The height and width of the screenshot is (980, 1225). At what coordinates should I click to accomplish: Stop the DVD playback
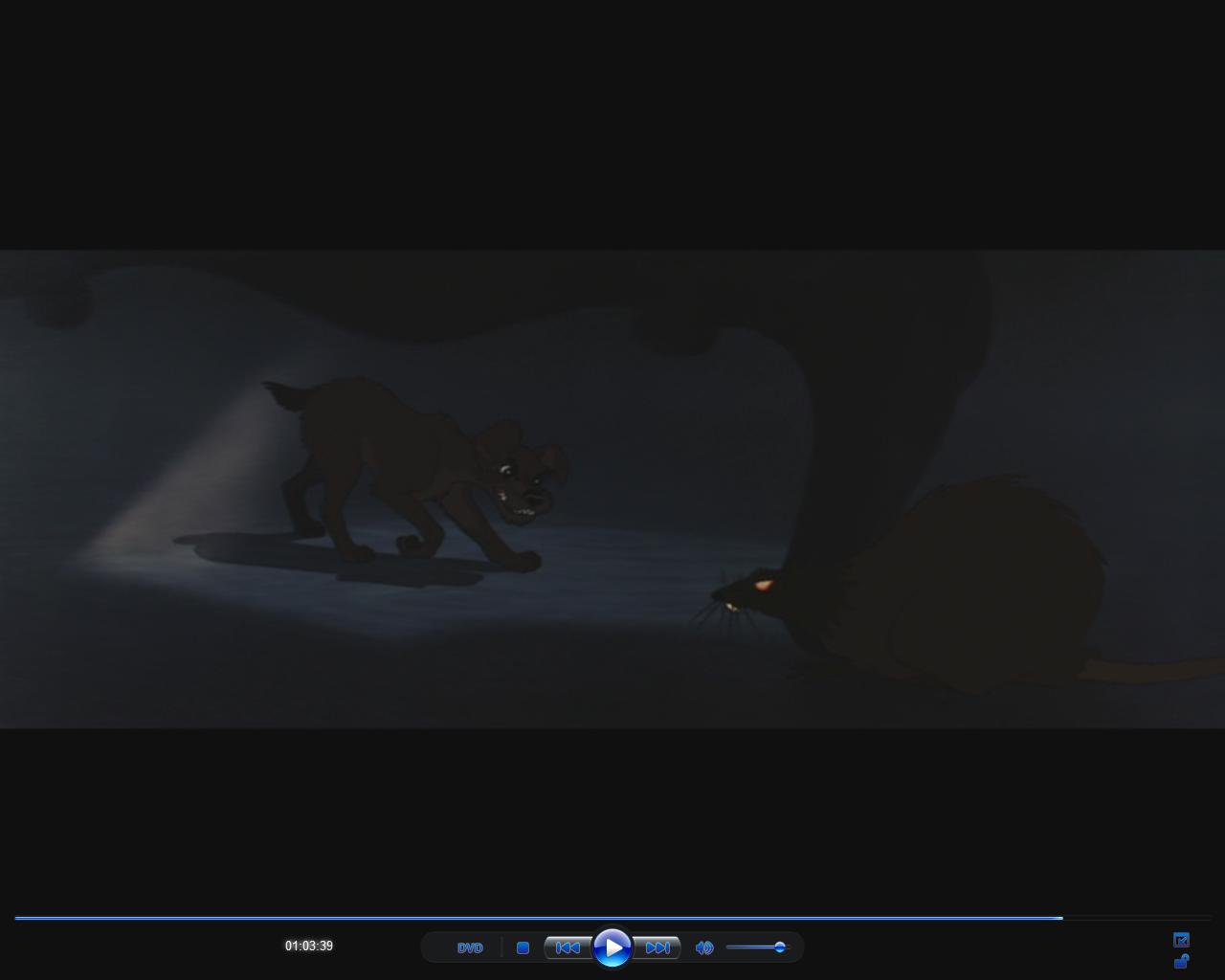coord(523,947)
